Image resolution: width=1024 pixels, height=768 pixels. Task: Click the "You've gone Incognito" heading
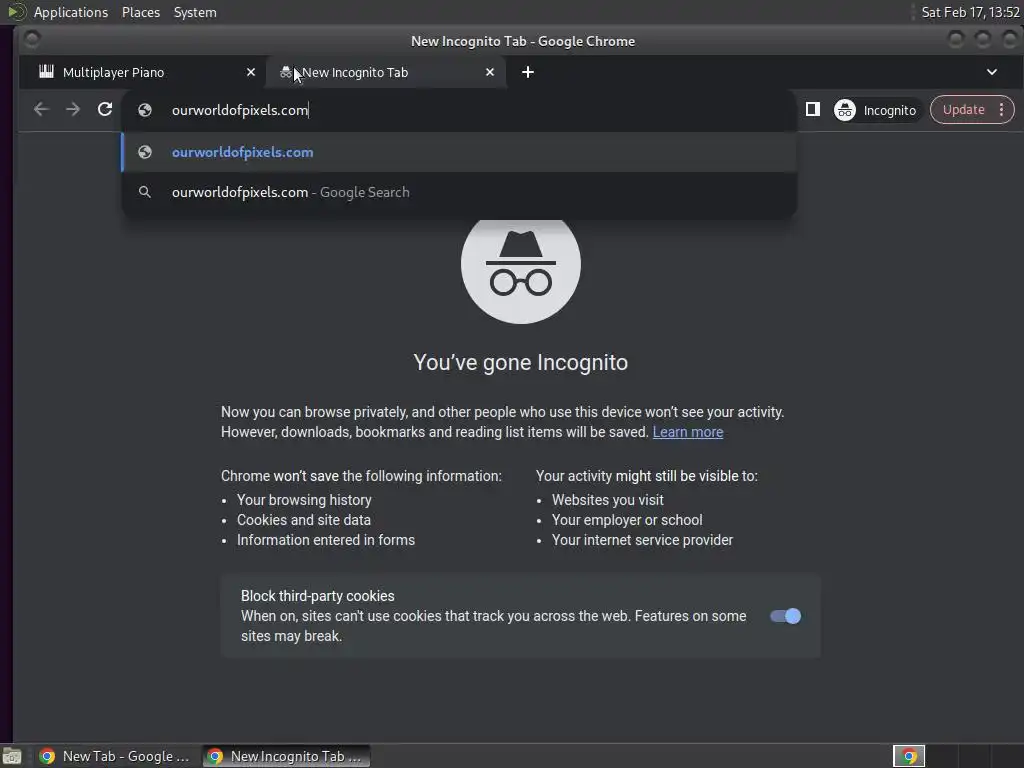pos(520,362)
